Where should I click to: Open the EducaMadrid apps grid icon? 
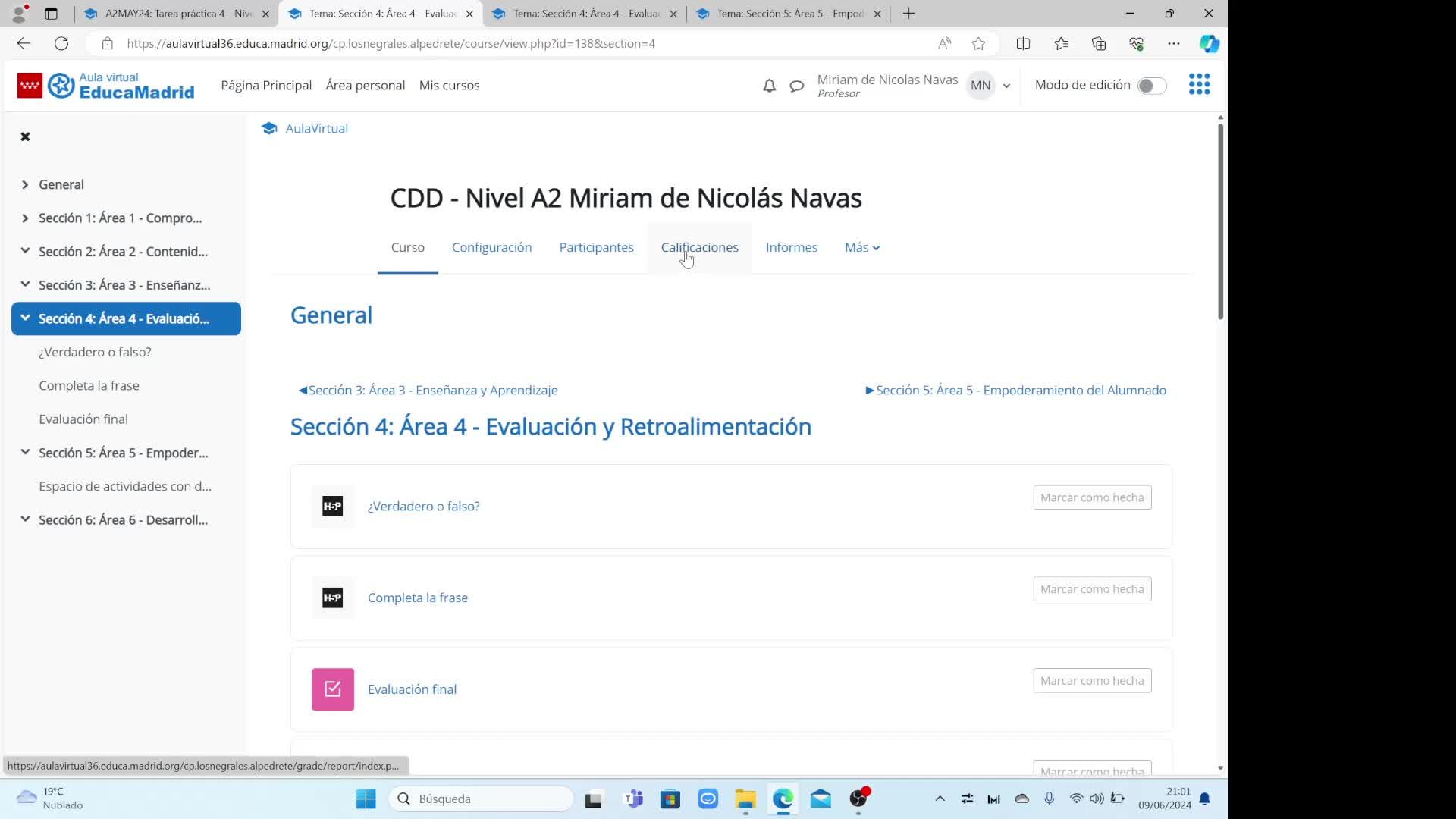pos(1199,84)
